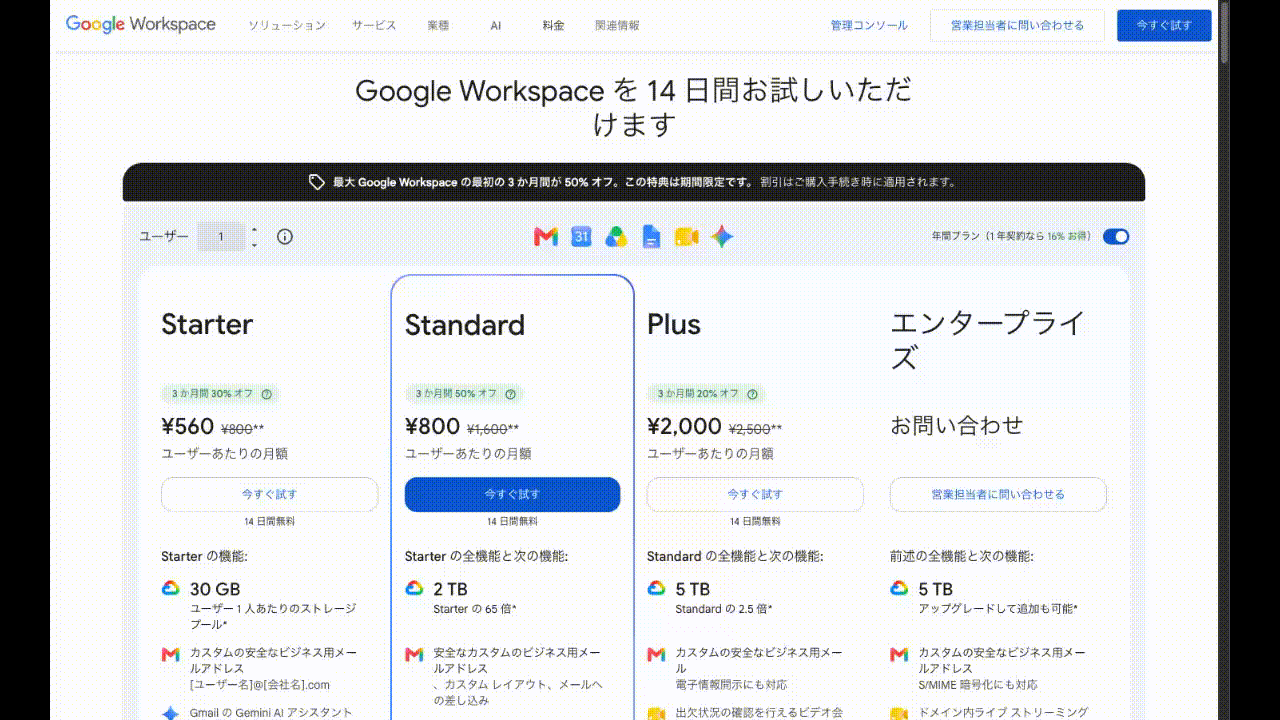
Task: Click the Gemini icon in Starter plan features
Action: click(171, 713)
